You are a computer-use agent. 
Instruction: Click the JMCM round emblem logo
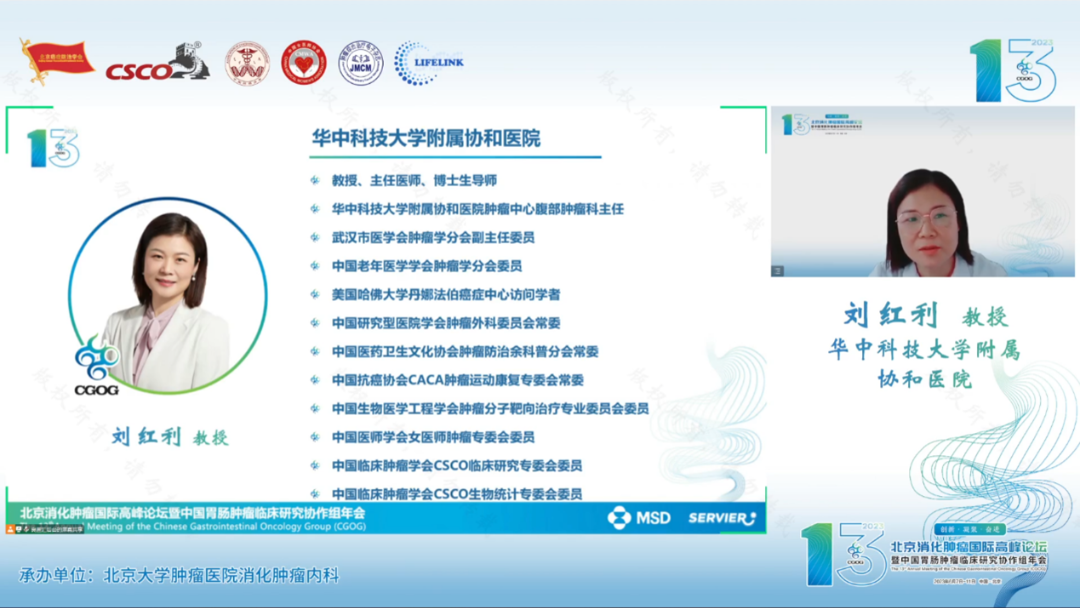coord(361,63)
